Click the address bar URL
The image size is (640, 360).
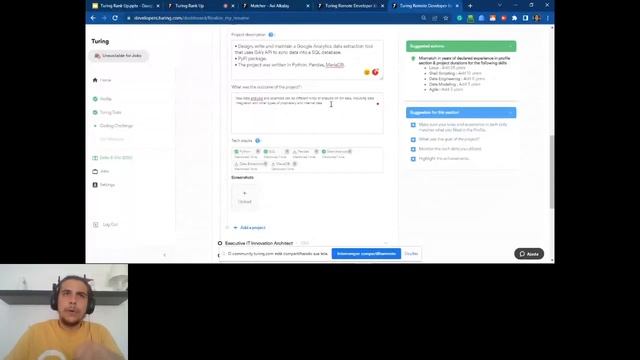191,18
